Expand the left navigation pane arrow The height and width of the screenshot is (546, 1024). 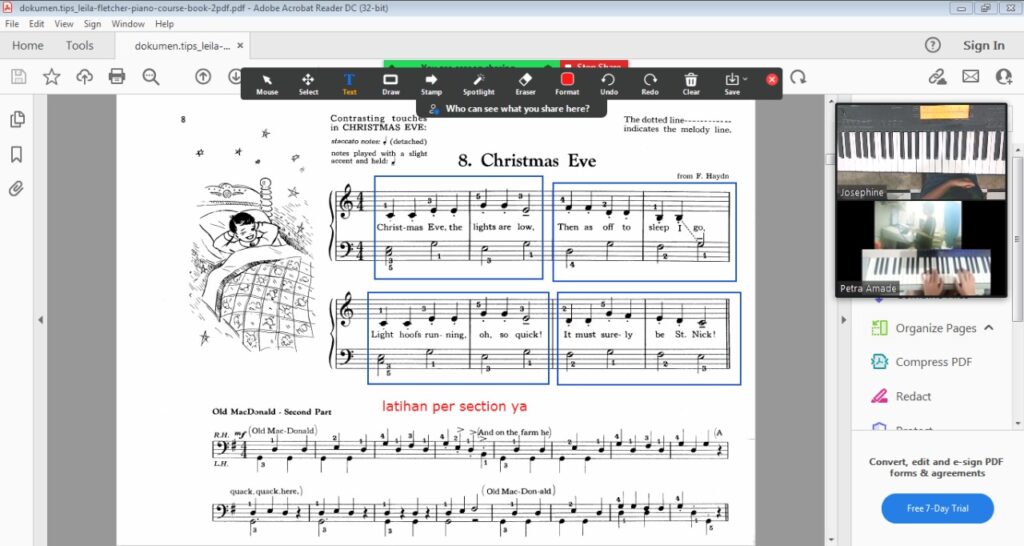click(x=41, y=320)
